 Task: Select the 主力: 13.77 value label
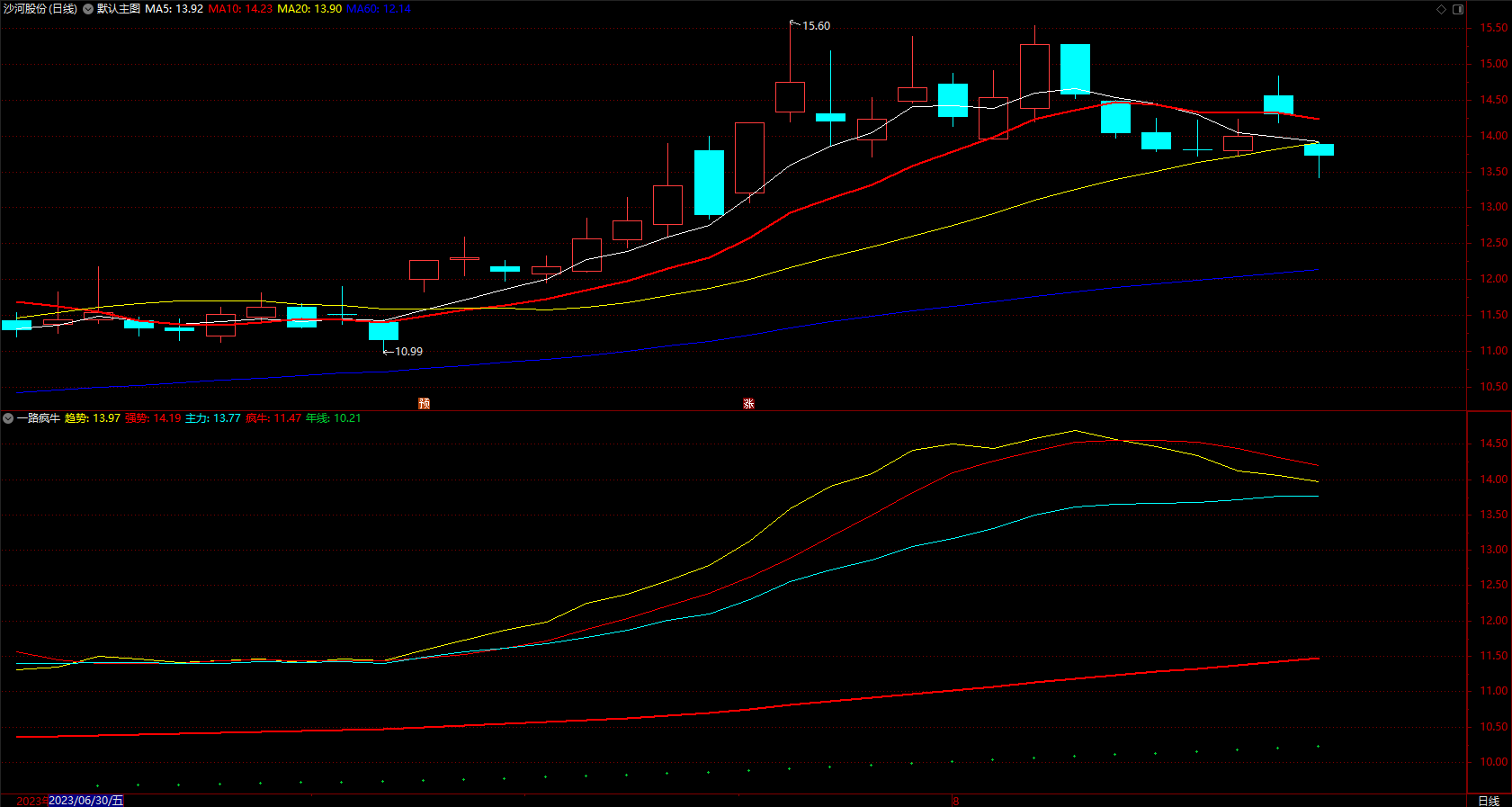213,418
